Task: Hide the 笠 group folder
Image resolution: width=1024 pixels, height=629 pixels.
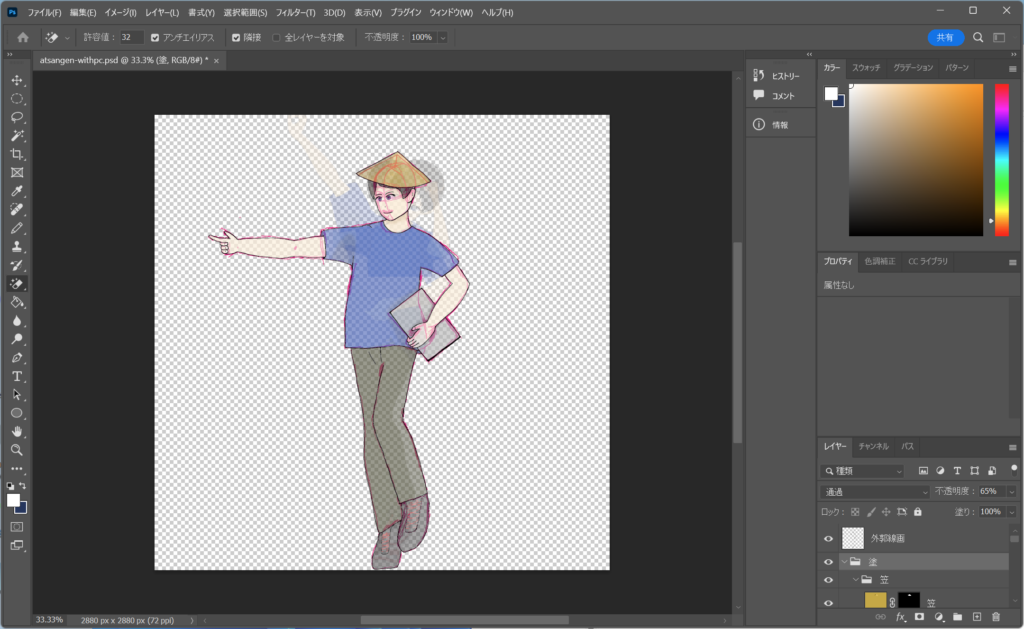Action: [828, 580]
